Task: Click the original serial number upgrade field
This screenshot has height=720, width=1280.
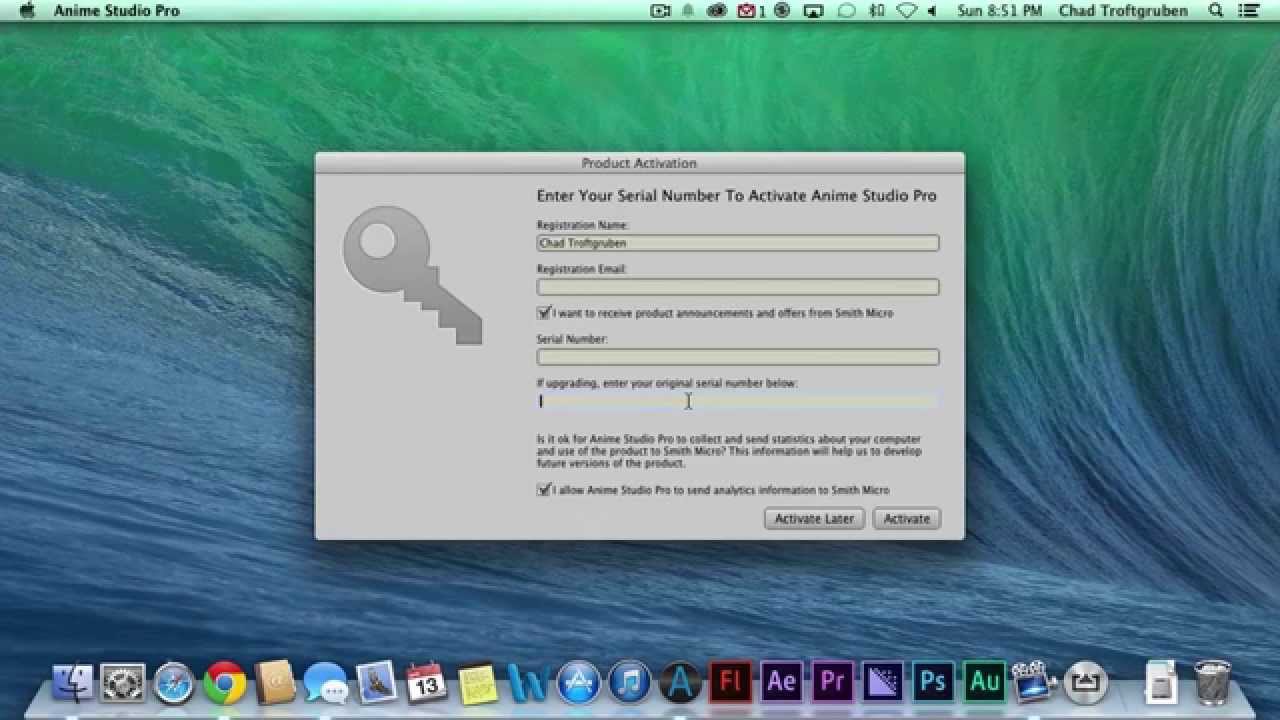Action: [x=738, y=401]
